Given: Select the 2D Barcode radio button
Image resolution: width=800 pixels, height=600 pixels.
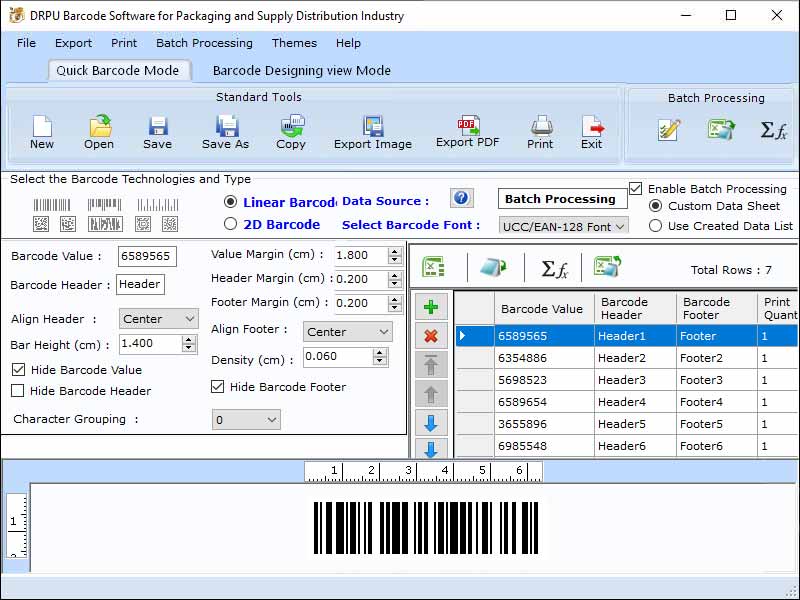Looking at the screenshot, I should point(232,224).
